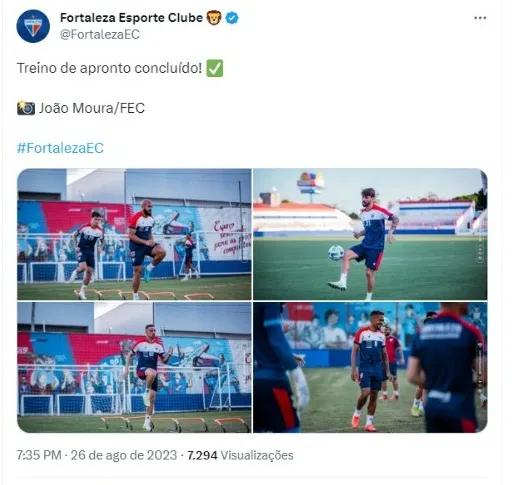Click the camera flash emoji

(26, 108)
